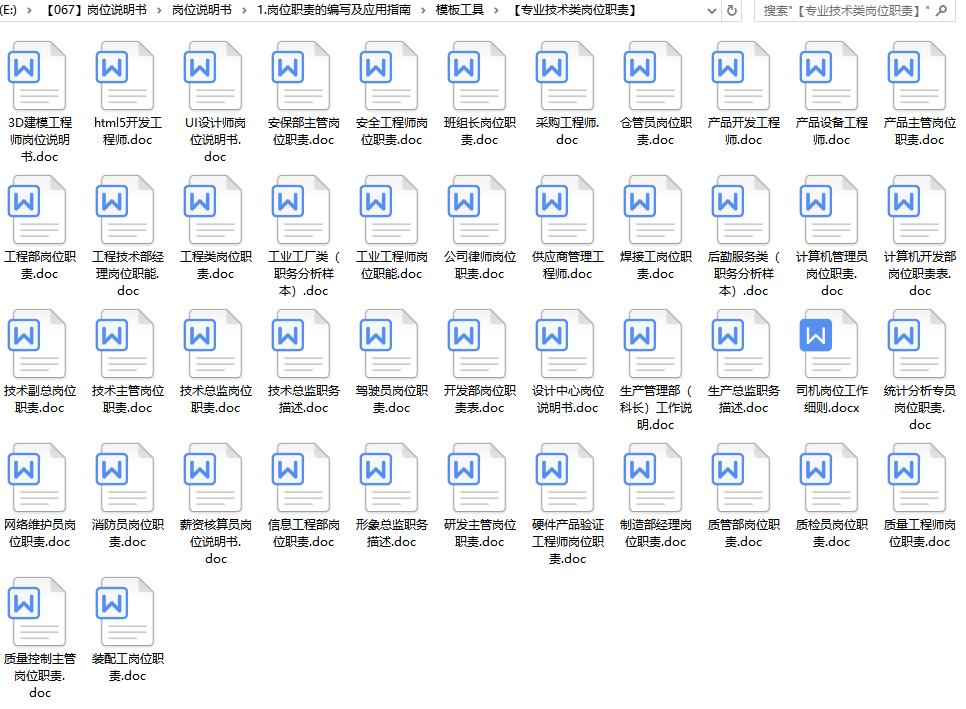Select the 形象总监职务描述.doc icon
This screenshot has height=709, width=966.
[389, 477]
